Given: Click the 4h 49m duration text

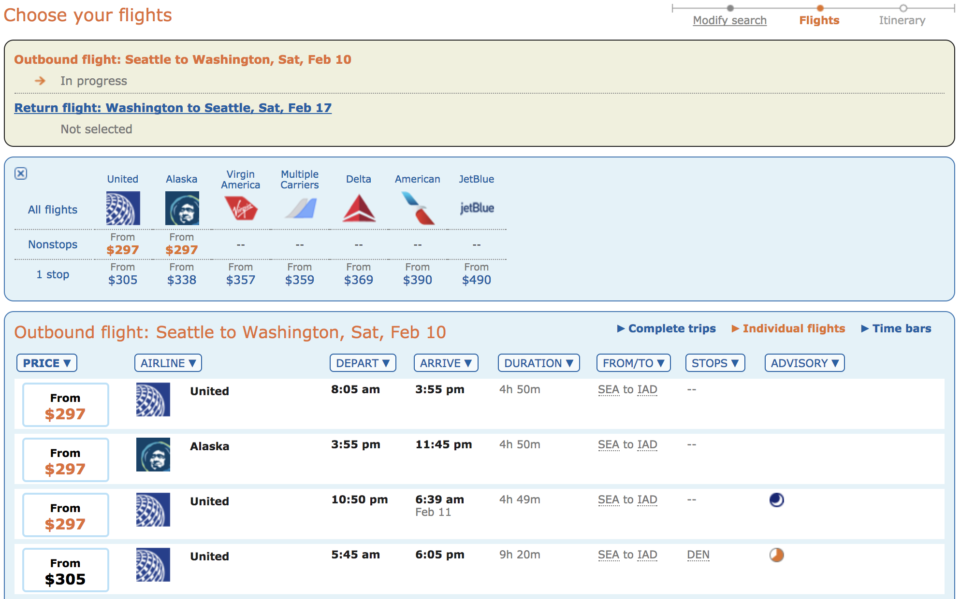Looking at the screenshot, I should (x=520, y=500).
